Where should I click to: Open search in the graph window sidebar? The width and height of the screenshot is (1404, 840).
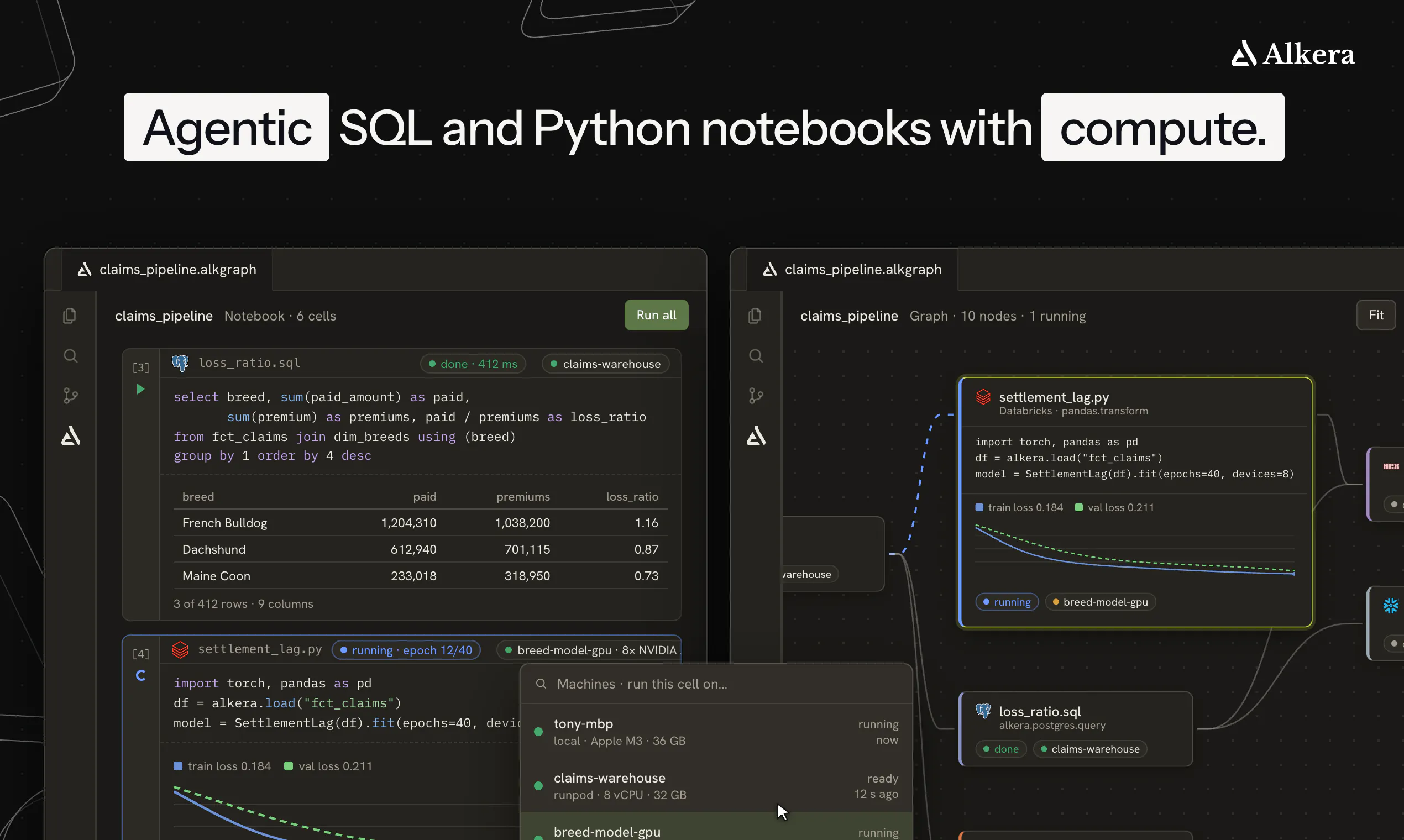tap(756, 355)
